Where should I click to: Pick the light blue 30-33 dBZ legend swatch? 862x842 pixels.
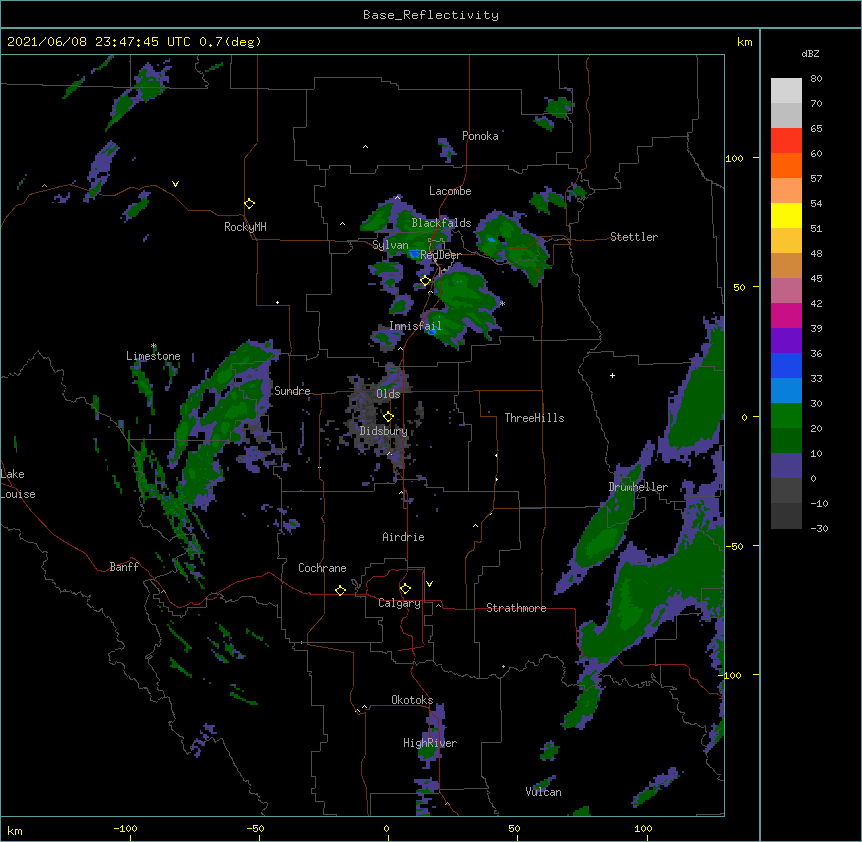(786, 390)
